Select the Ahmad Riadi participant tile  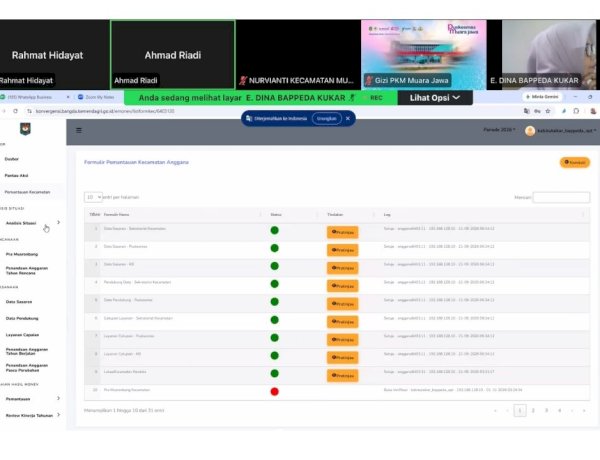click(173, 55)
